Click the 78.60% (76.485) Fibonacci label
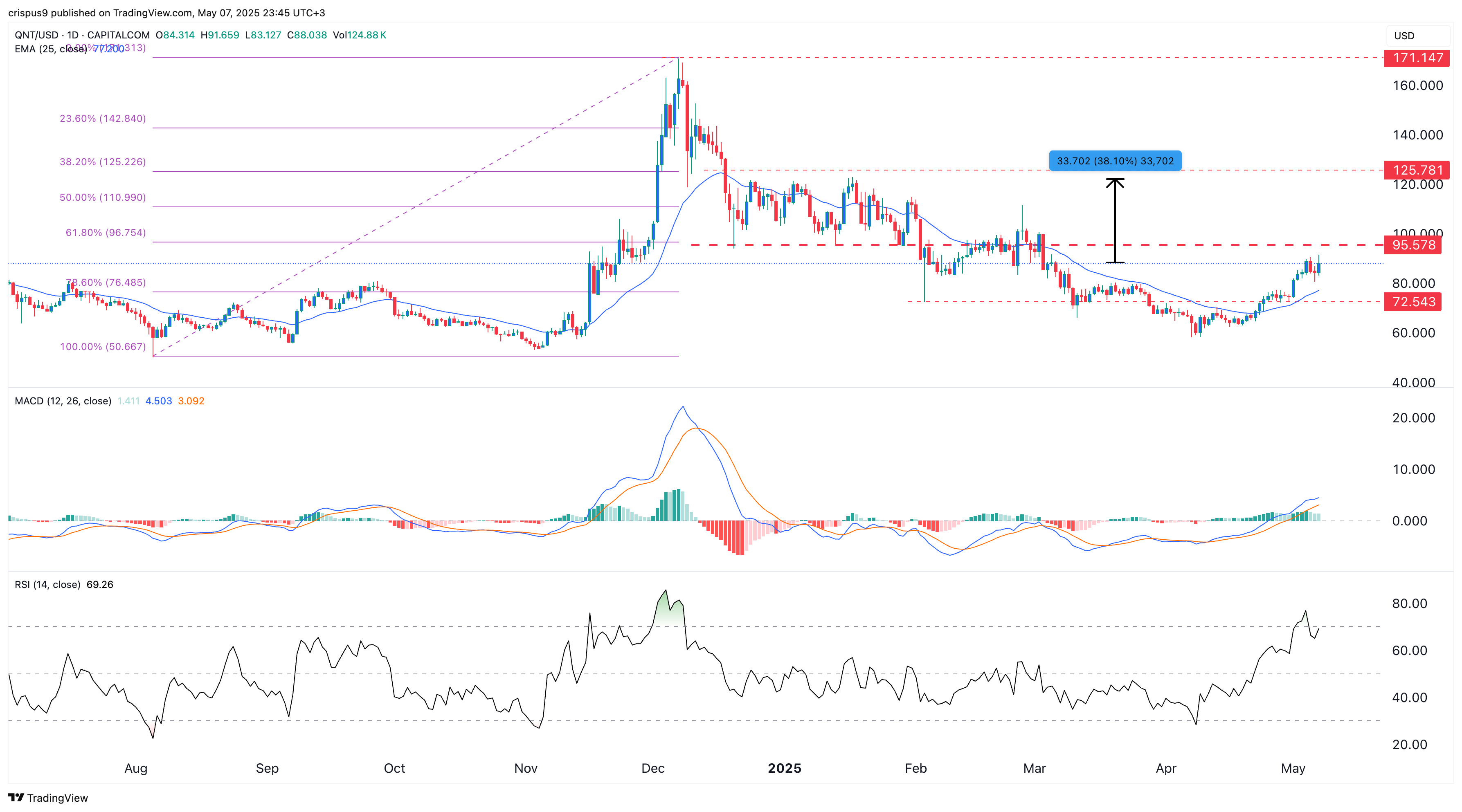The width and height of the screenshot is (1462, 812). tap(106, 283)
